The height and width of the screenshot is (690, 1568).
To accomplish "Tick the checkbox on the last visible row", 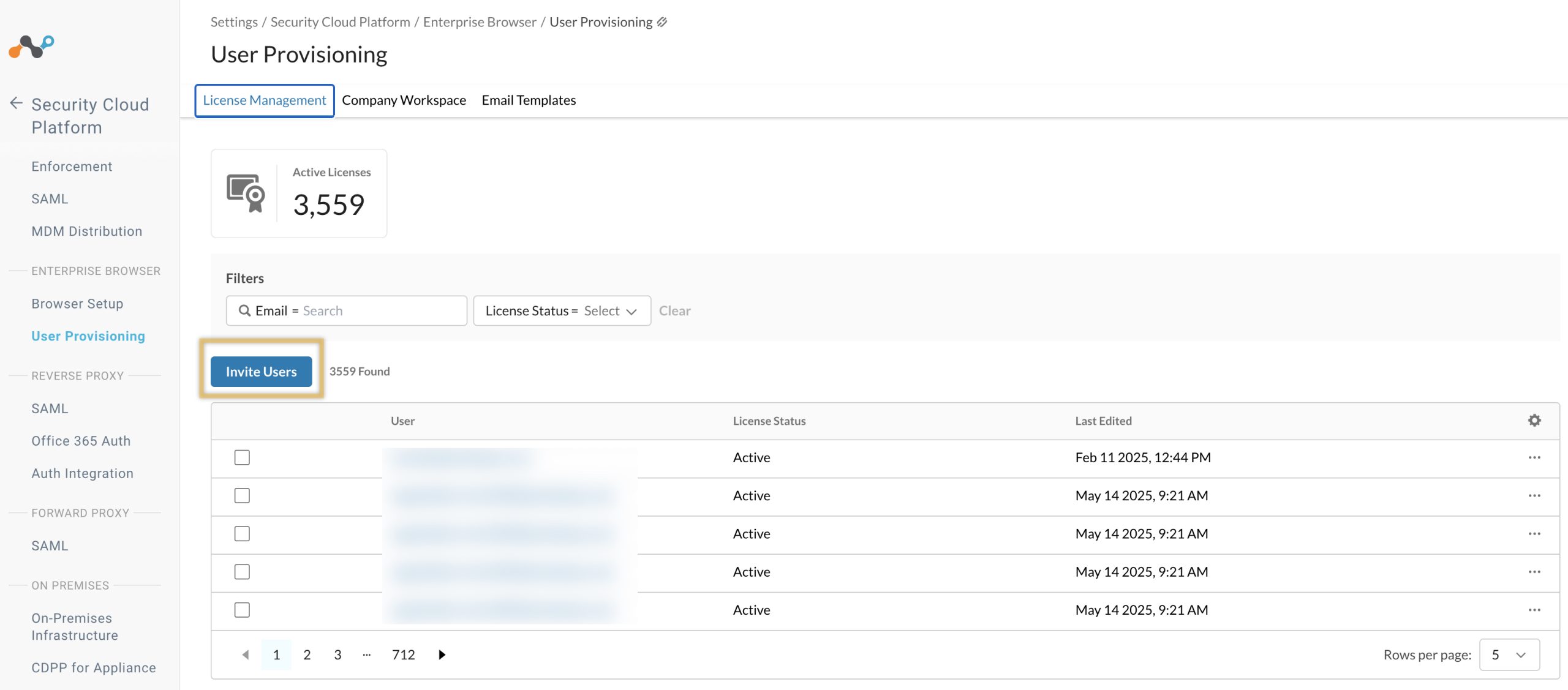I will point(242,610).
